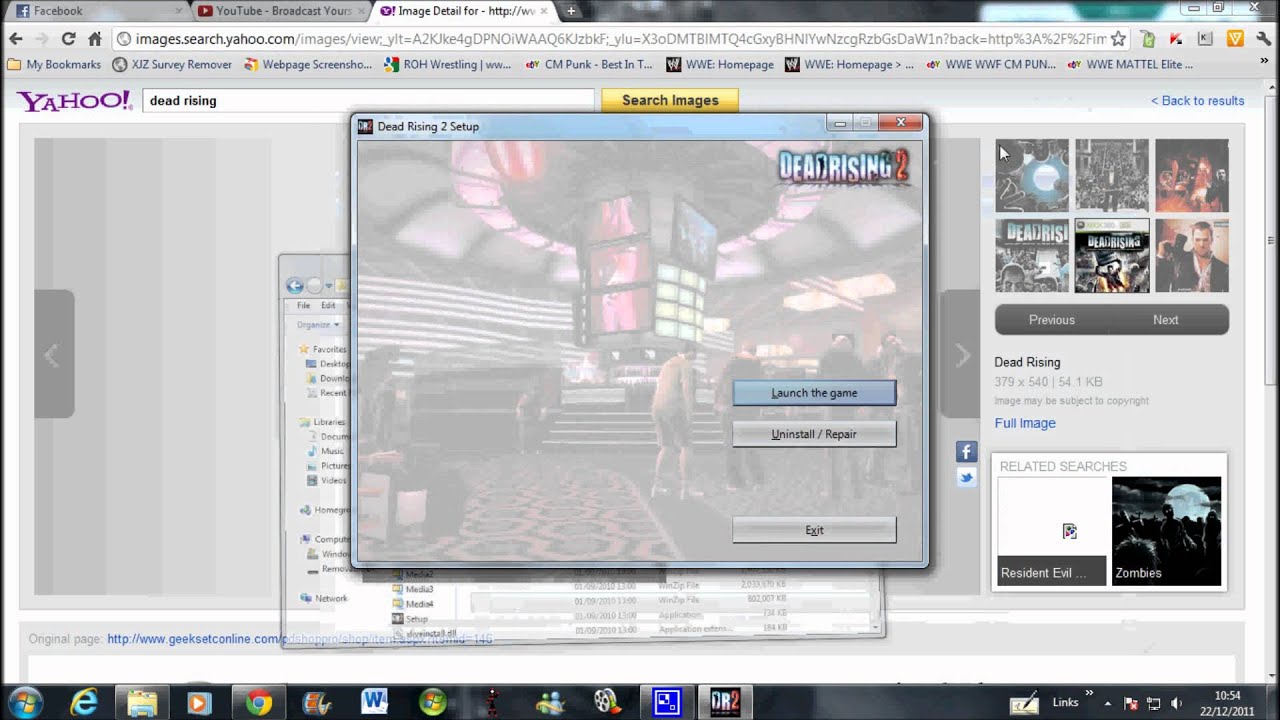Share the image on Twitter
The height and width of the screenshot is (720, 1280).
(966, 478)
